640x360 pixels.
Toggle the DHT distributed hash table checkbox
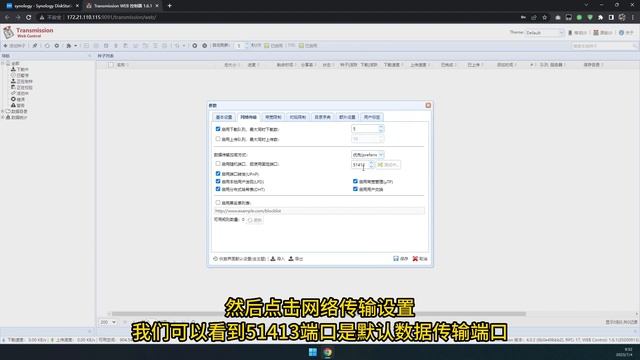click(x=218, y=189)
